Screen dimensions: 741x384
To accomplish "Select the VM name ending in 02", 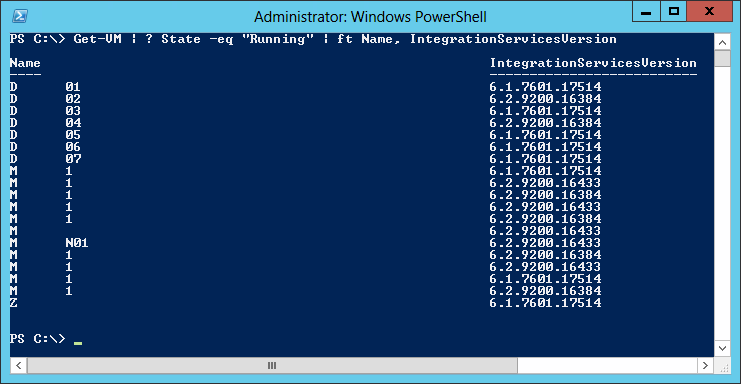I will click(x=45, y=99).
